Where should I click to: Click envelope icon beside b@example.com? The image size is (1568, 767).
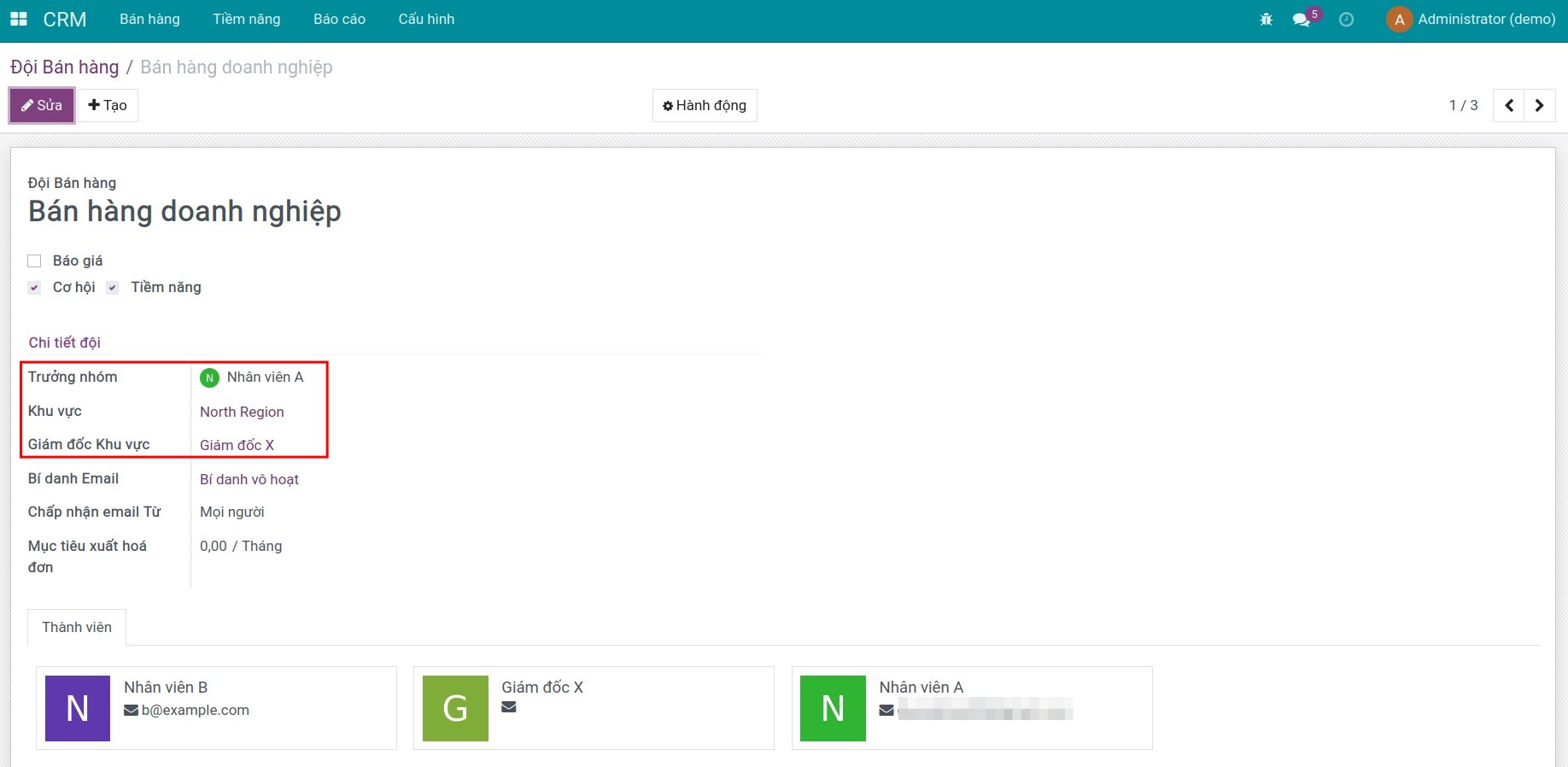(x=131, y=710)
